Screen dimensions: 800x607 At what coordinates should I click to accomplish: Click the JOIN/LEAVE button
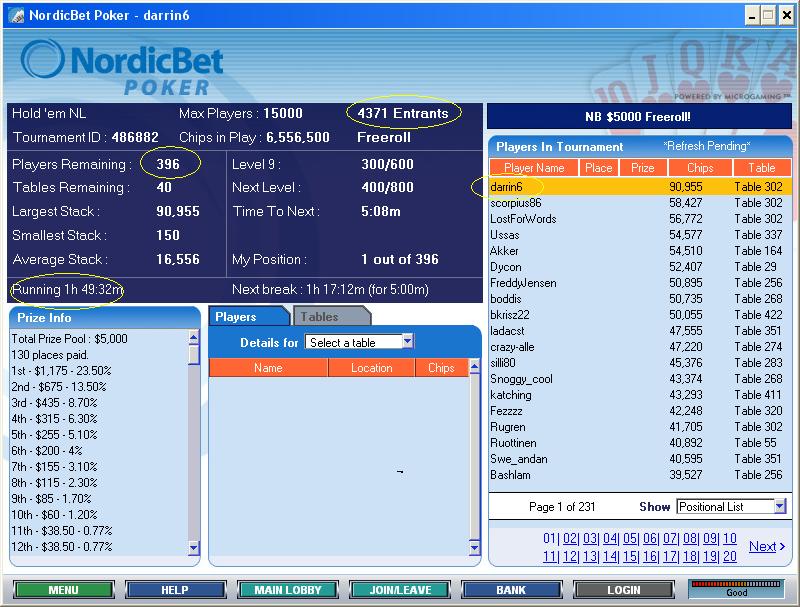click(400, 590)
